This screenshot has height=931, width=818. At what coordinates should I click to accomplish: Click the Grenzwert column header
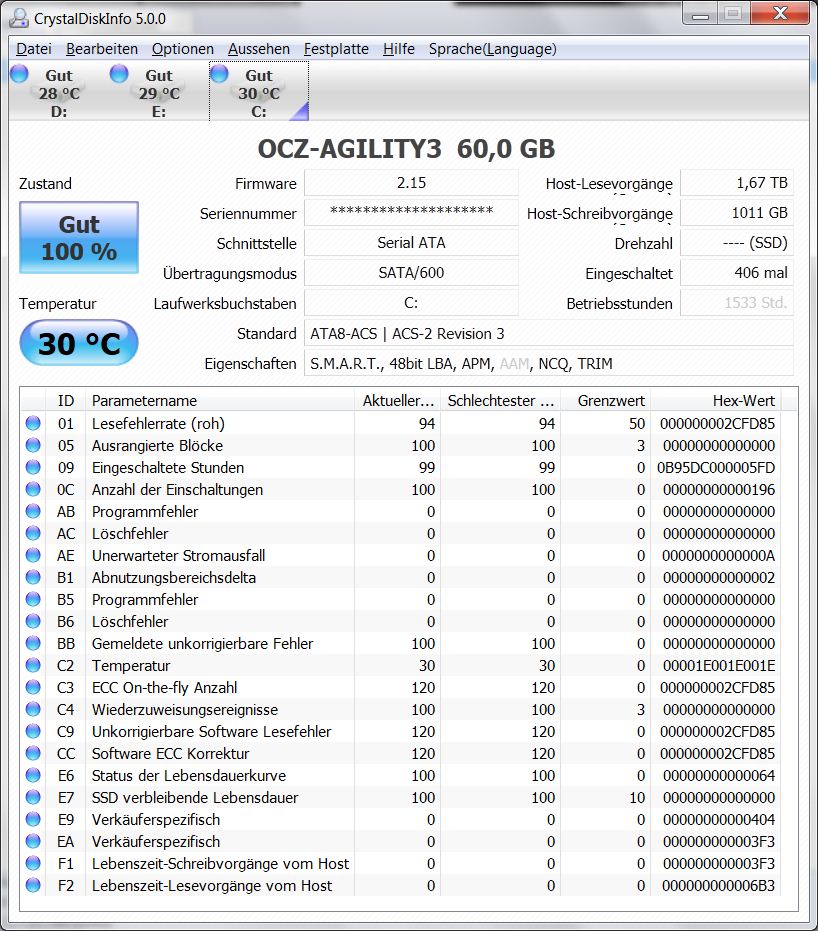click(x=605, y=401)
